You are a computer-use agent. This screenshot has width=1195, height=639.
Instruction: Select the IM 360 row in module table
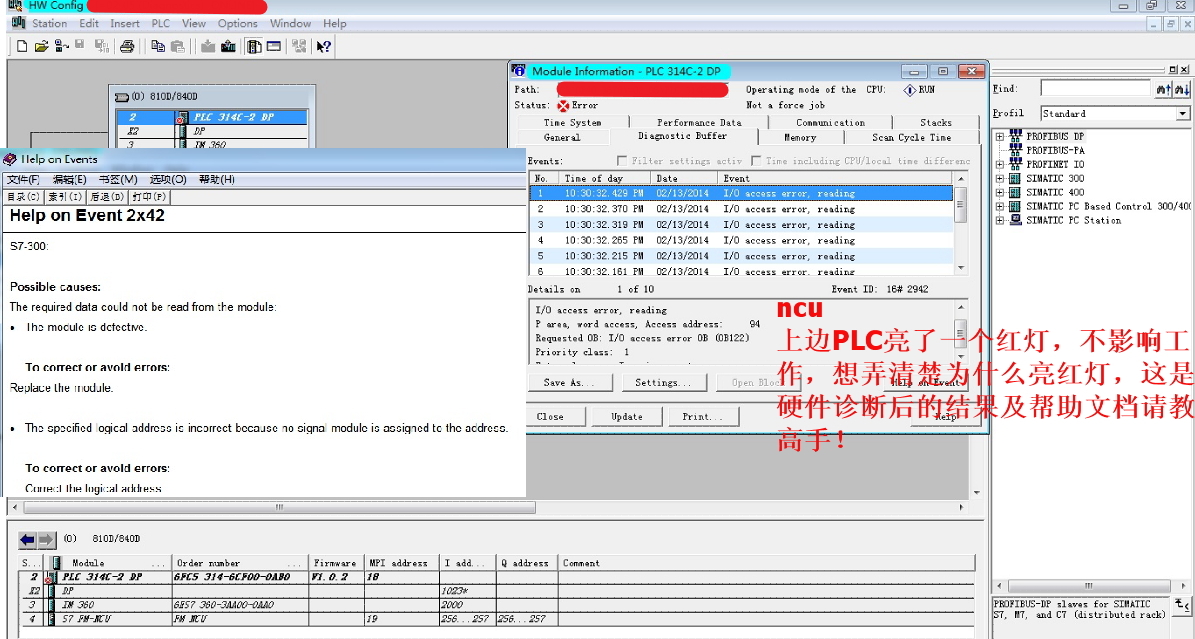point(497,605)
